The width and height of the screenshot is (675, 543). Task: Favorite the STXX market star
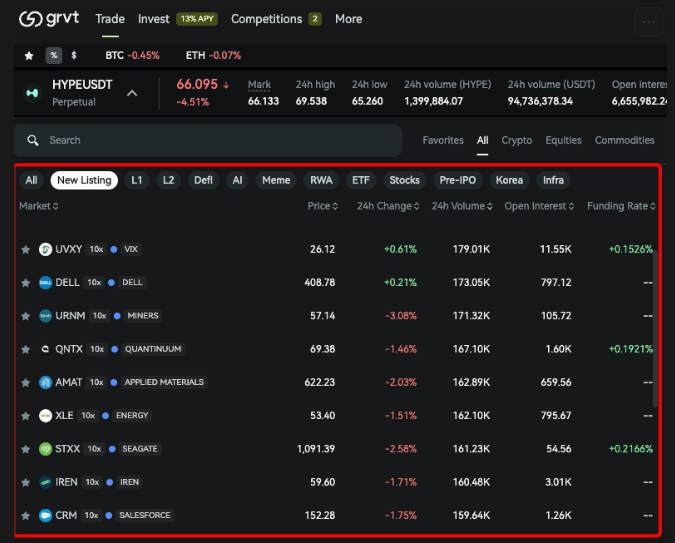click(26, 449)
